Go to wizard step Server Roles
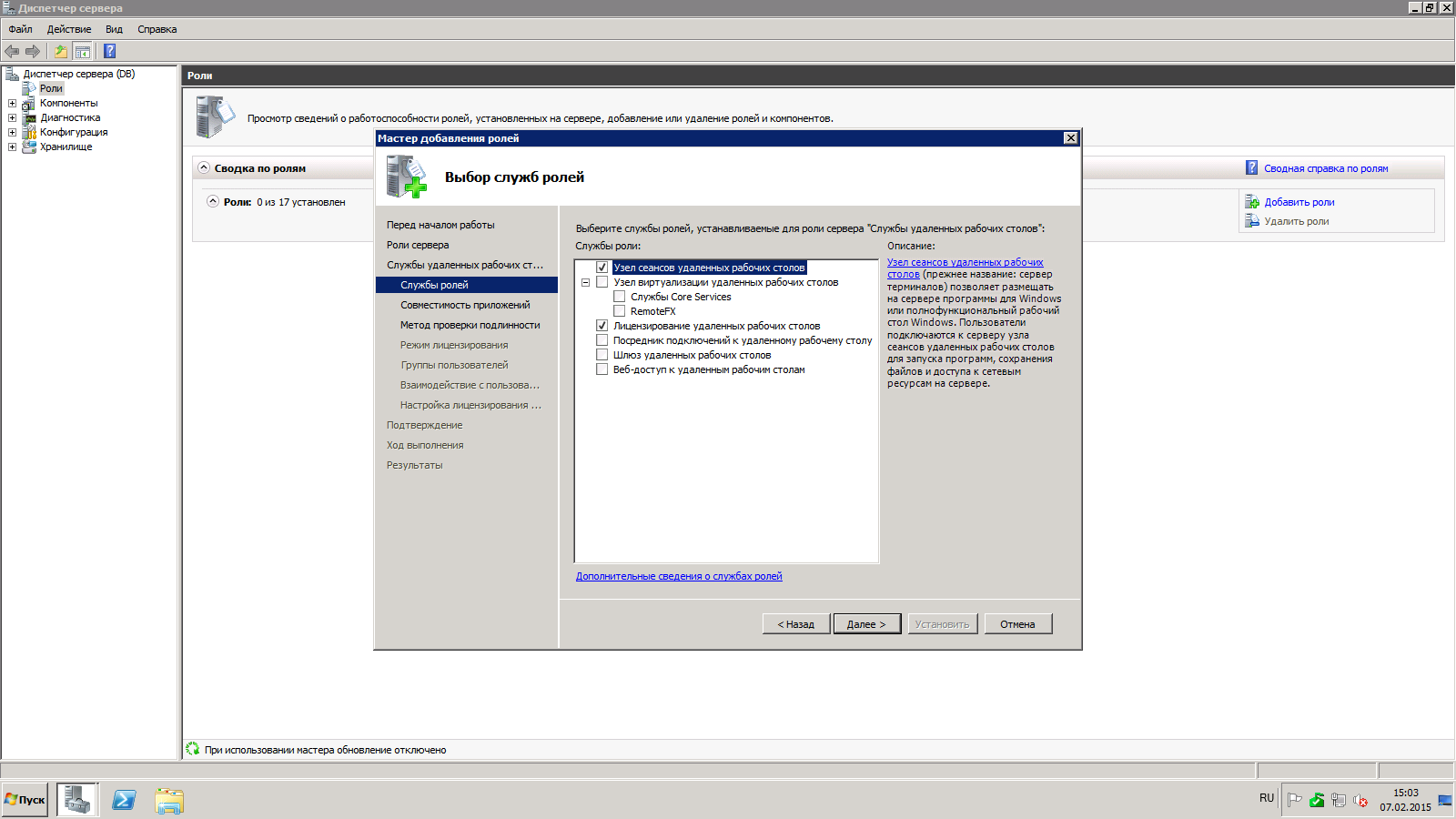Viewport: 1456px width, 819px height. pos(418,245)
